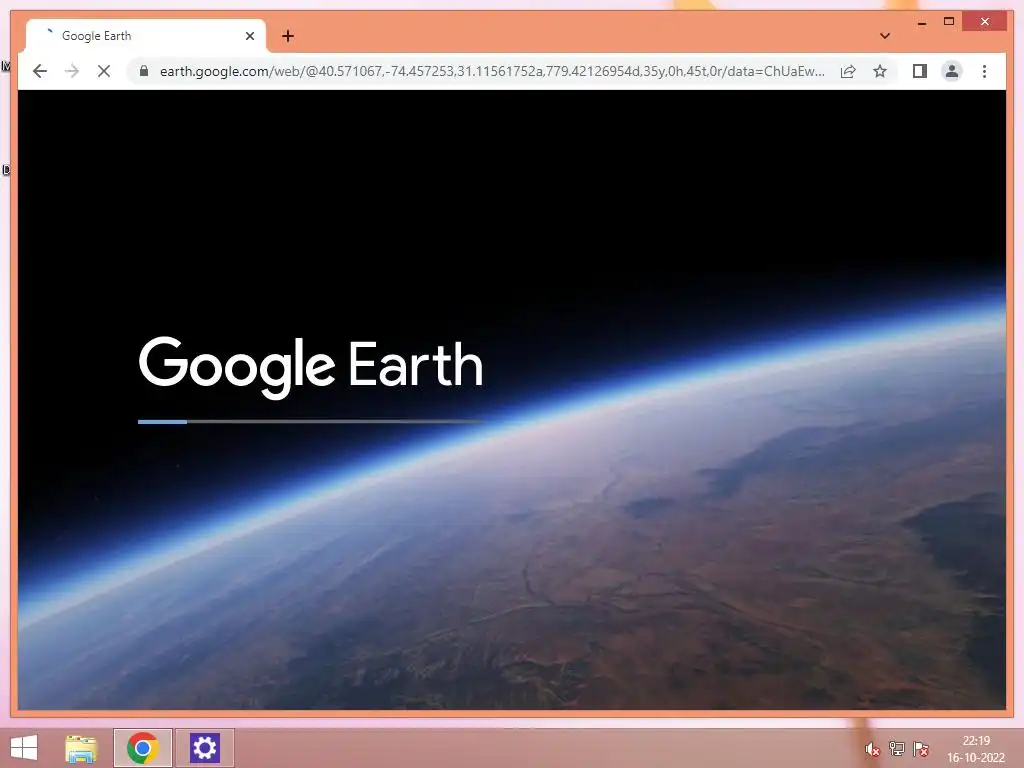Viewport: 1024px width, 768px height.
Task: Open the gear settings app in taskbar
Action: (x=204, y=748)
